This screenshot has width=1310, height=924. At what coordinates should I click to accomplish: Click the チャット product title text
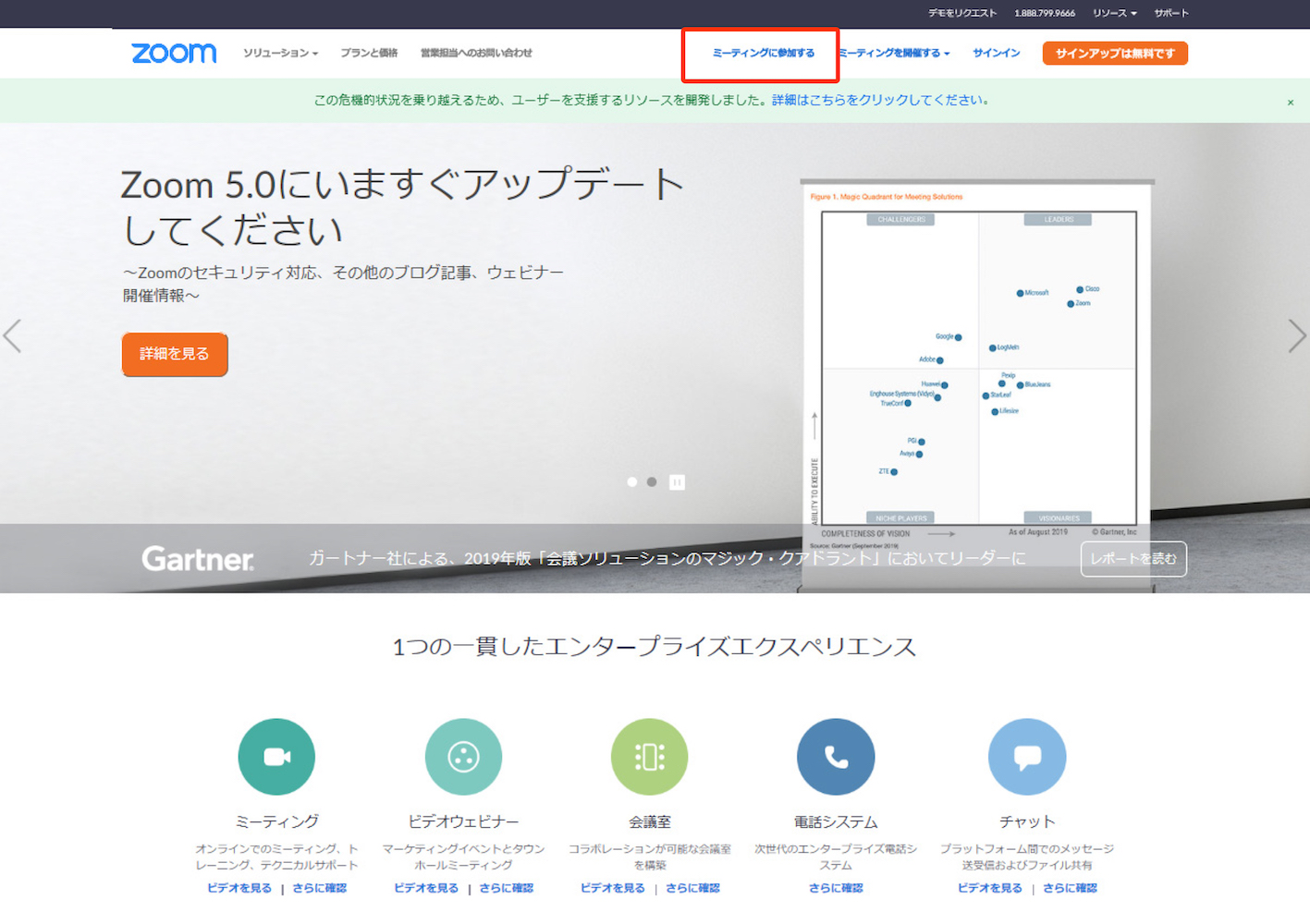pyautogui.click(x=1027, y=821)
